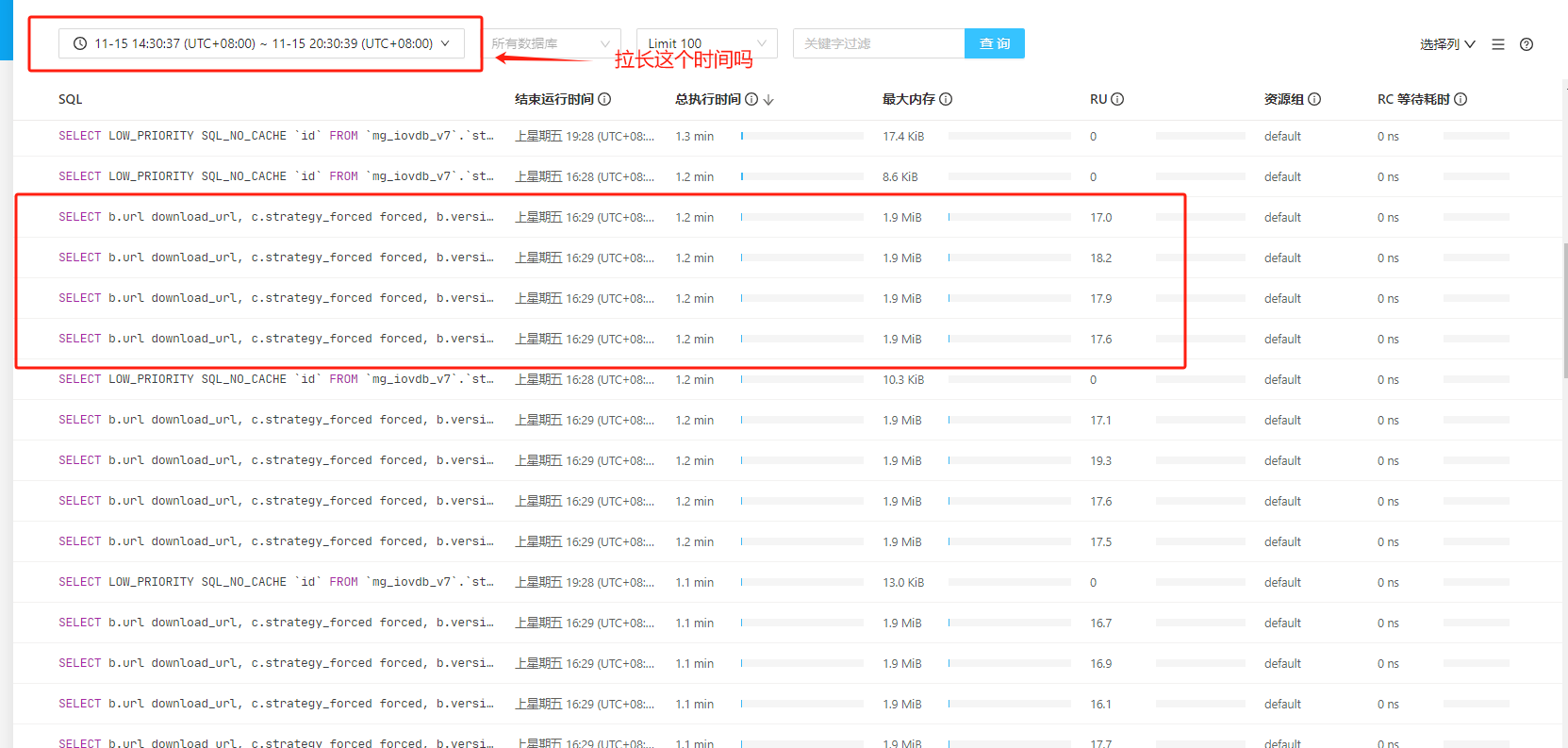
Task: Open the SQL statement in the RU 17.0 row
Action: point(276,217)
